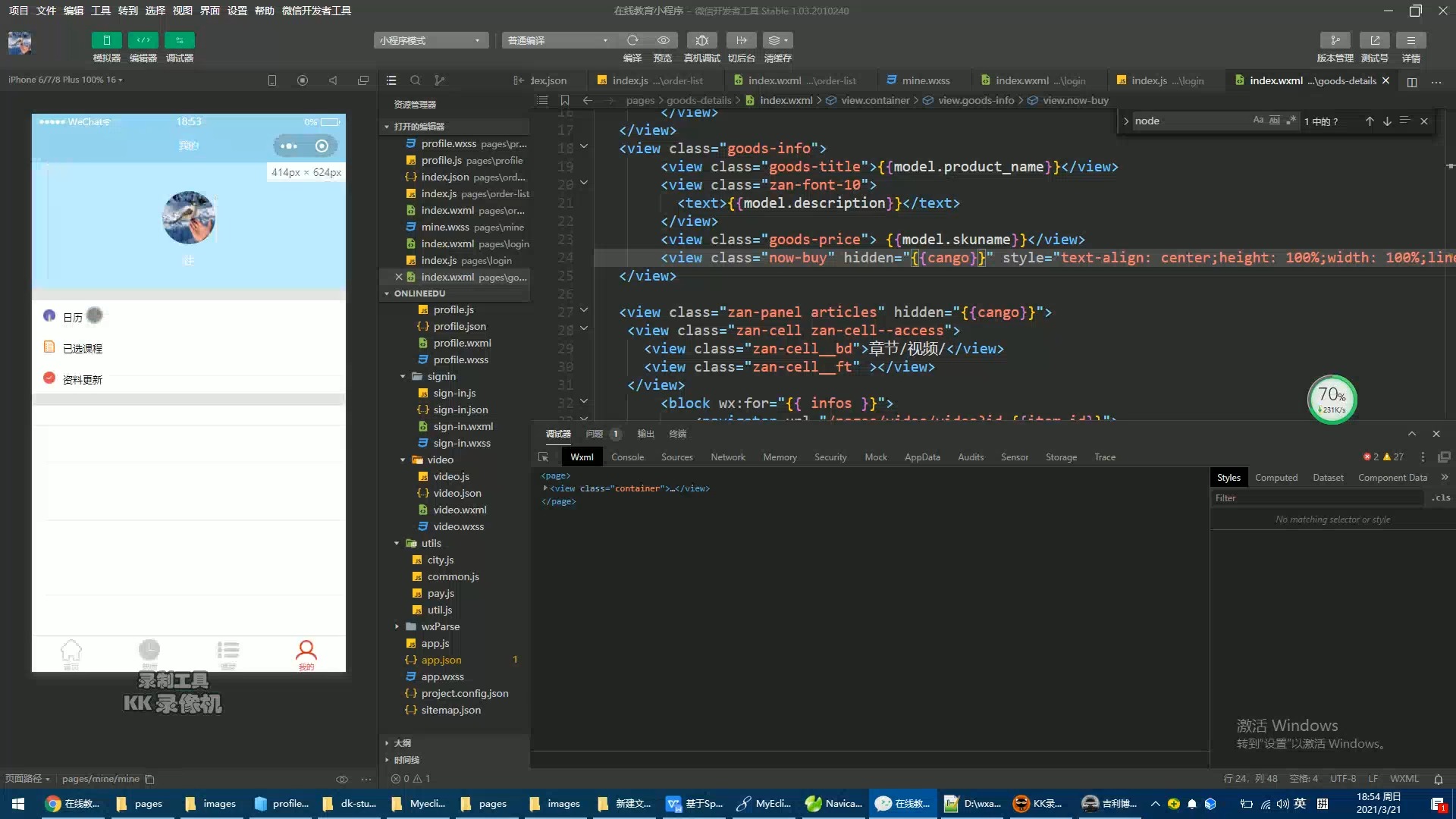Open the 小程序模式 mode dropdown
The image size is (1456, 819).
point(430,40)
